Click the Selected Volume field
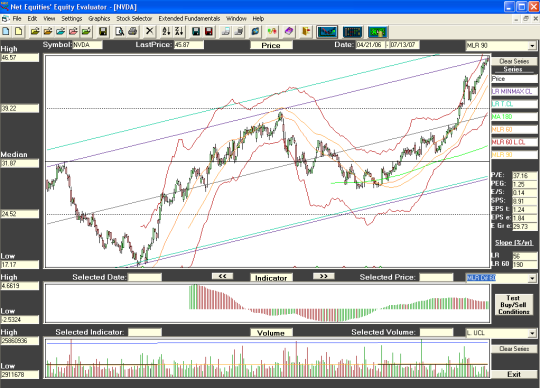The height and width of the screenshot is (388, 540). [x=436, y=332]
